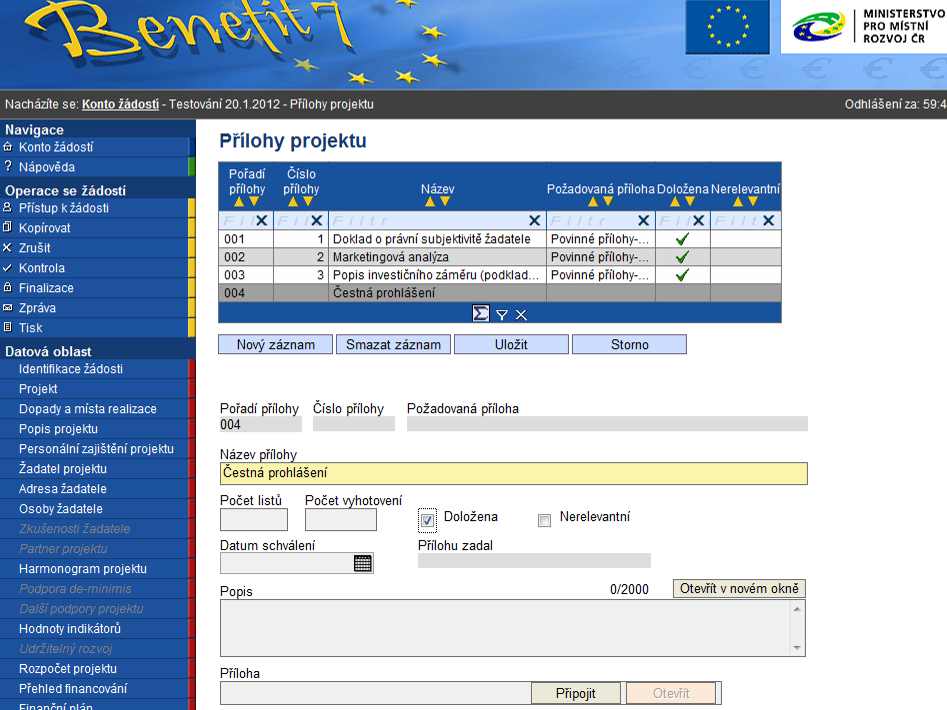The image size is (947, 710).
Task: Sort Nerelevantní column descending
Action: (753, 202)
